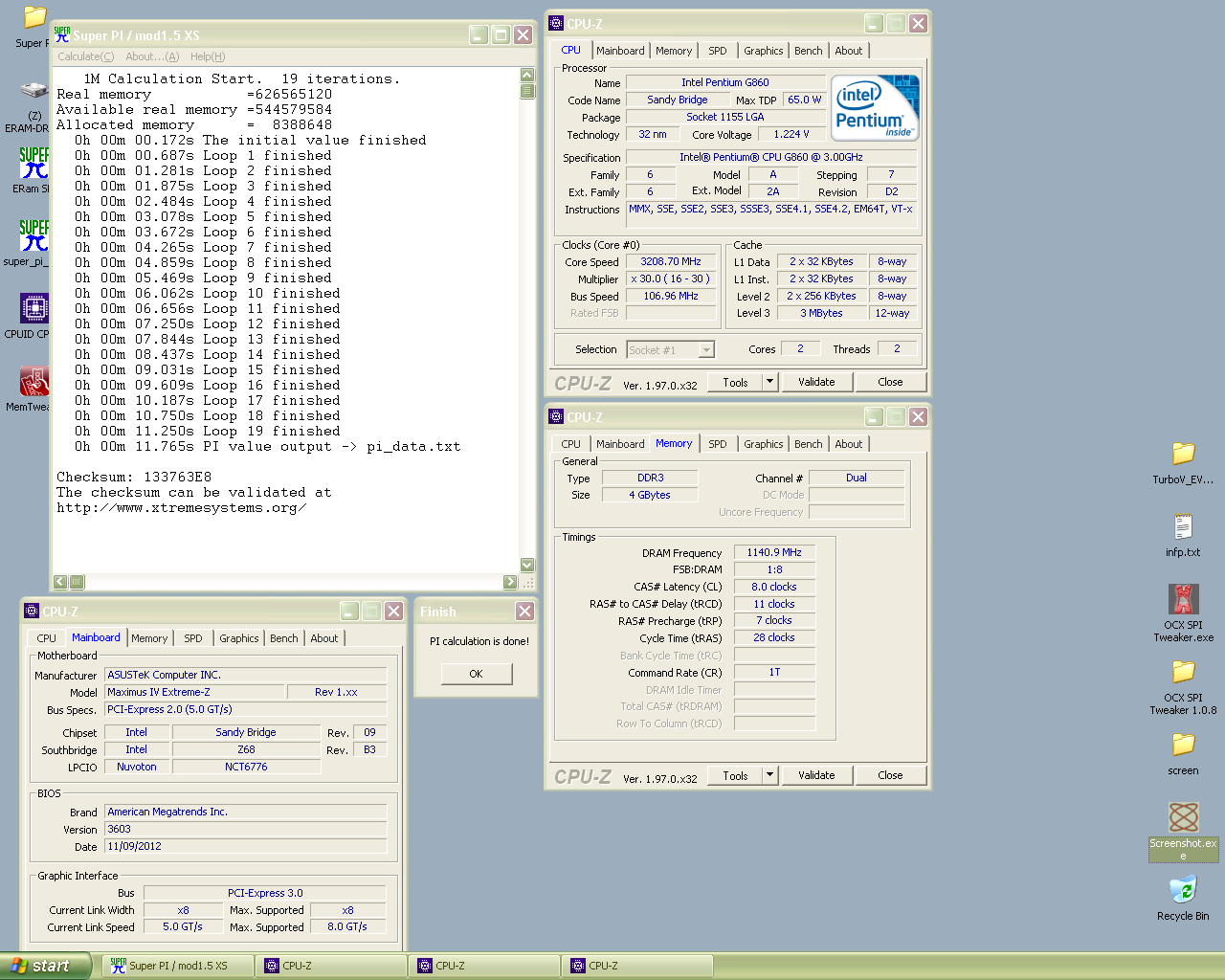Image resolution: width=1225 pixels, height=980 pixels.
Task: Click the CPU-Z Memory window title icon
Action: 556,416
